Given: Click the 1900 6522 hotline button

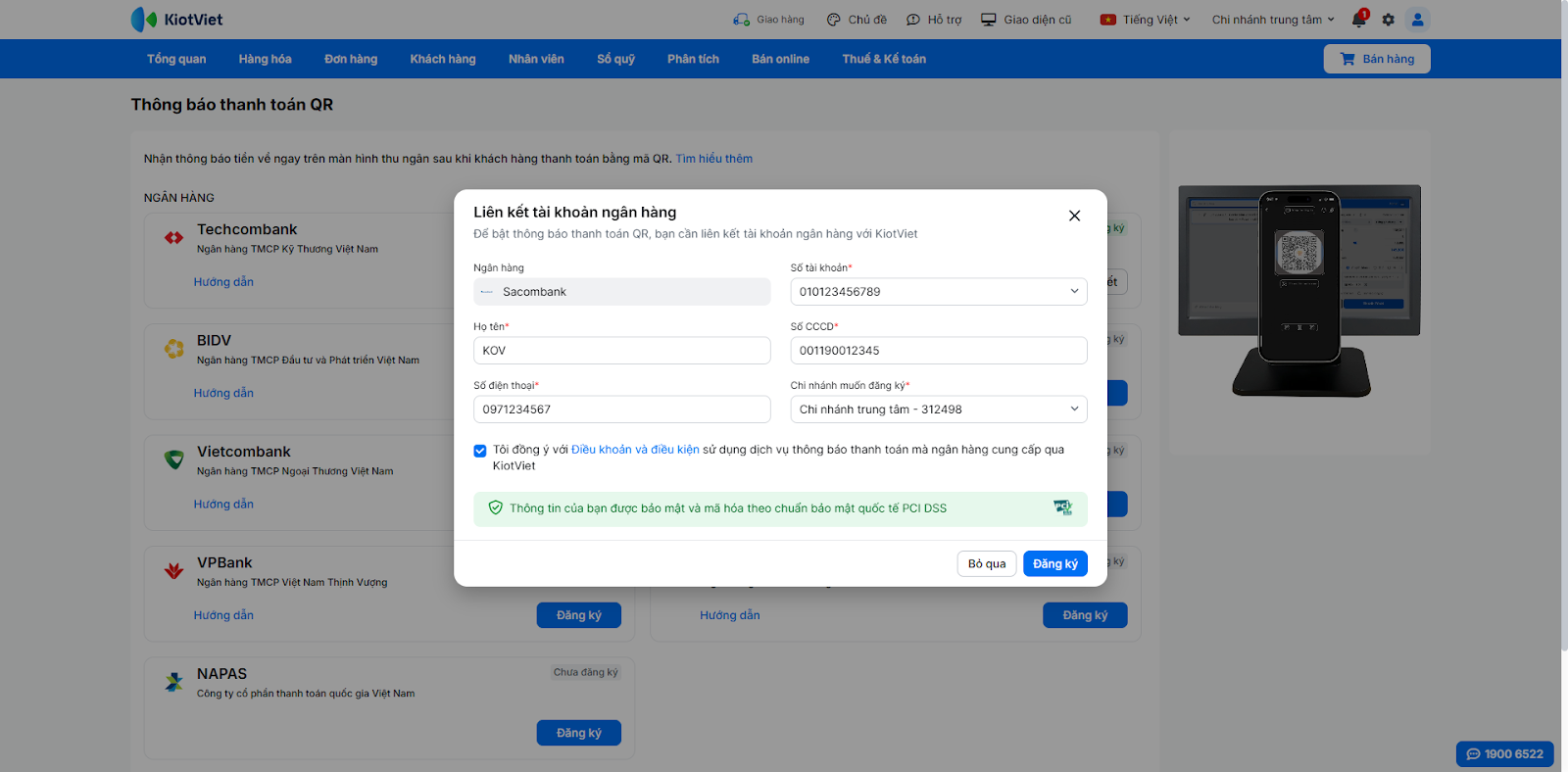Looking at the screenshot, I should pyautogui.click(x=1505, y=754).
